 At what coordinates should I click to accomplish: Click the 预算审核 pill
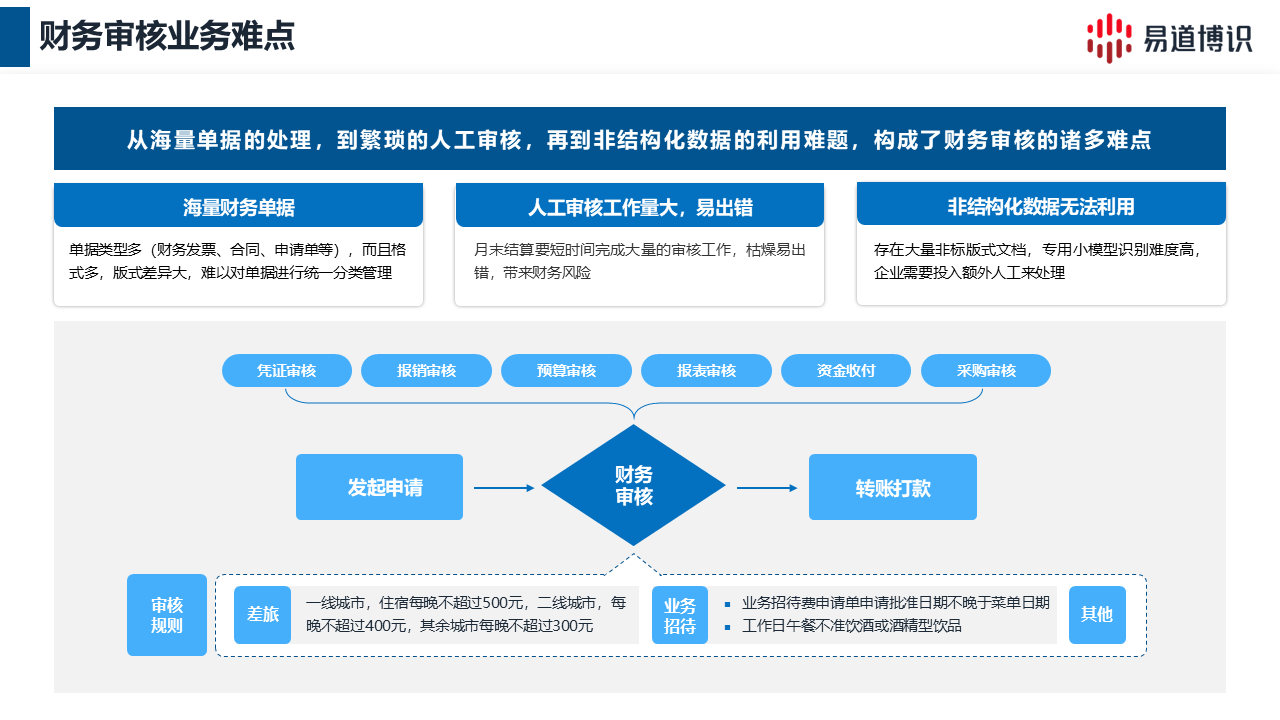tap(566, 371)
